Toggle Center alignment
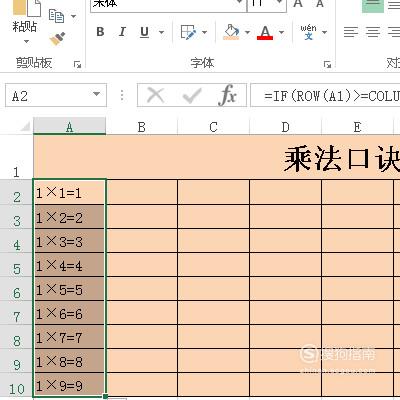 (373, 32)
